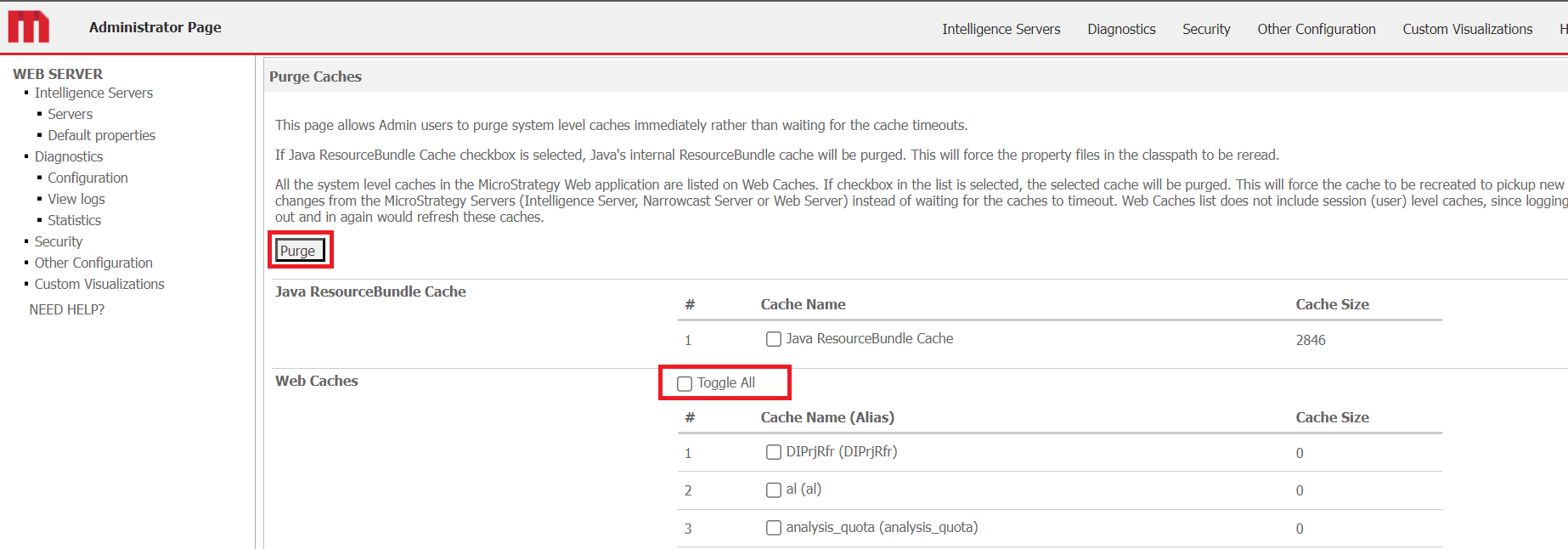Open the Default properties sidebar link
The width and height of the screenshot is (1568, 549).
click(x=102, y=134)
